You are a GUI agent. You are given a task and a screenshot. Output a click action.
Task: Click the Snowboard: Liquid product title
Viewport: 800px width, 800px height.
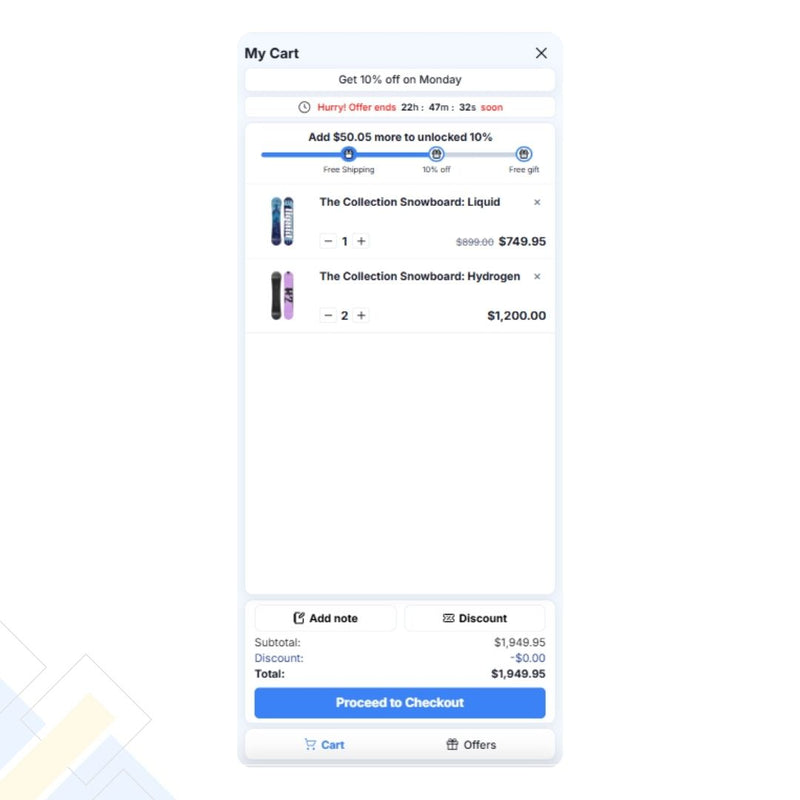tap(410, 202)
